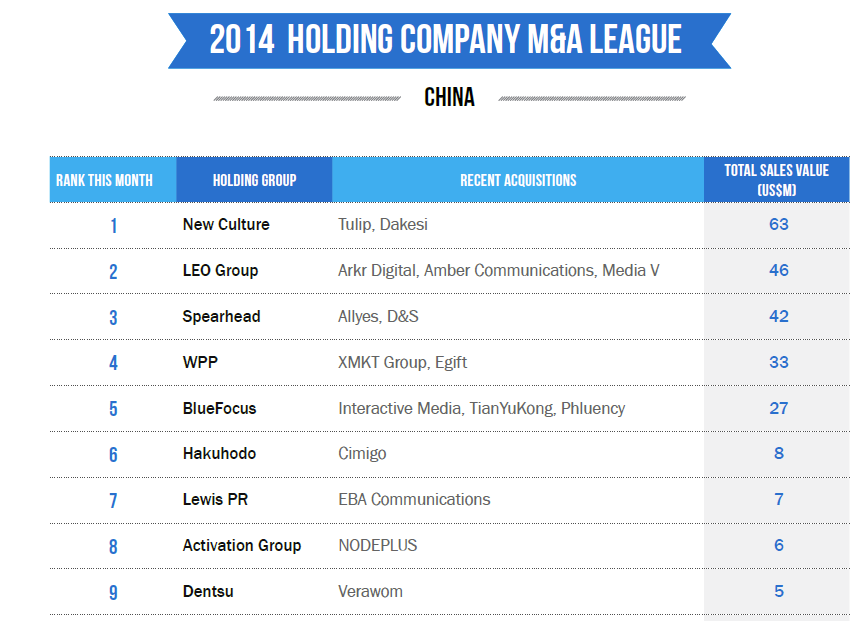The image size is (861, 621).
Task: Select the XMKT Group, Egift cell
Action: (x=402, y=362)
